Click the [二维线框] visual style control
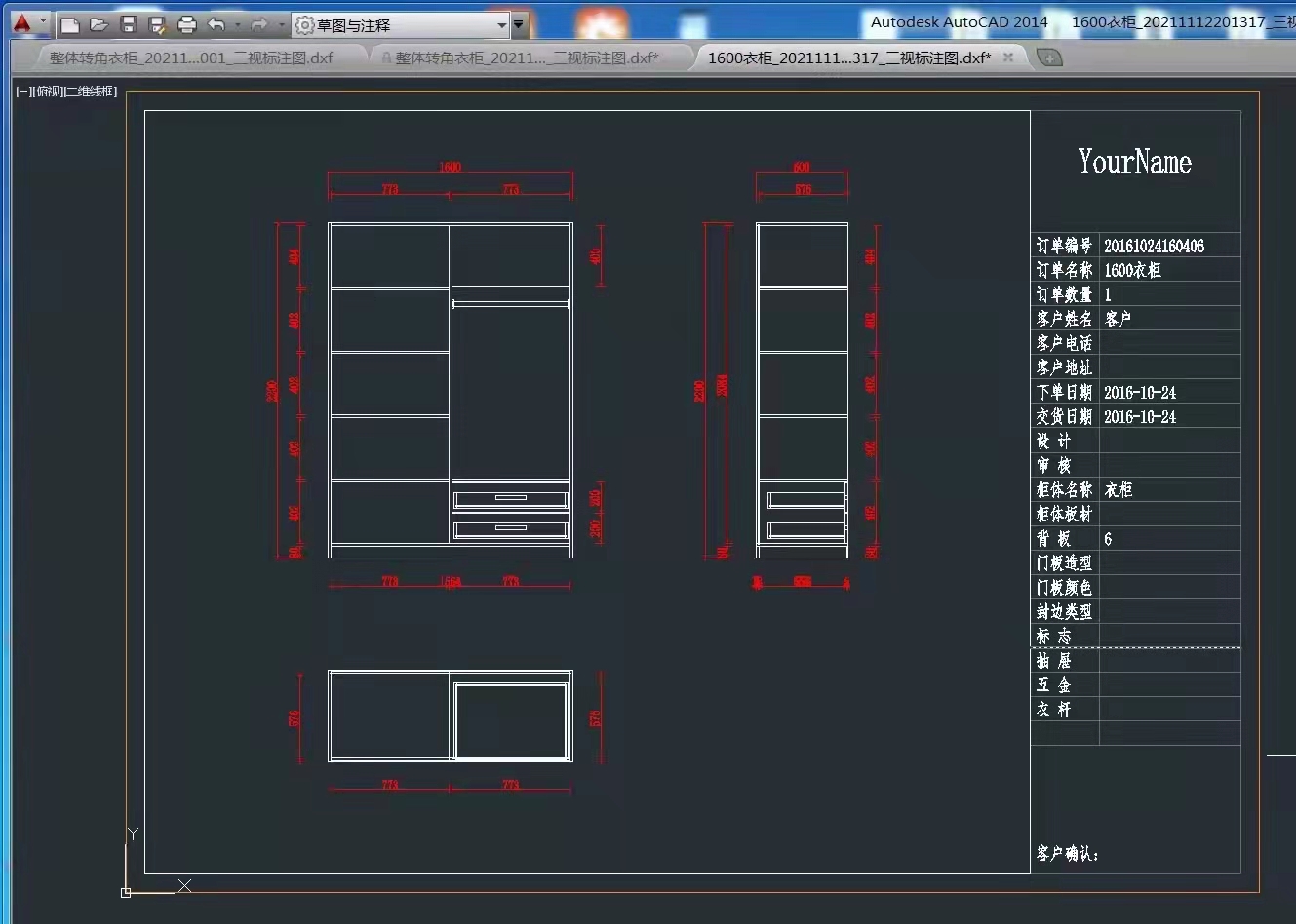This screenshot has height=924, width=1296. tap(91, 92)
